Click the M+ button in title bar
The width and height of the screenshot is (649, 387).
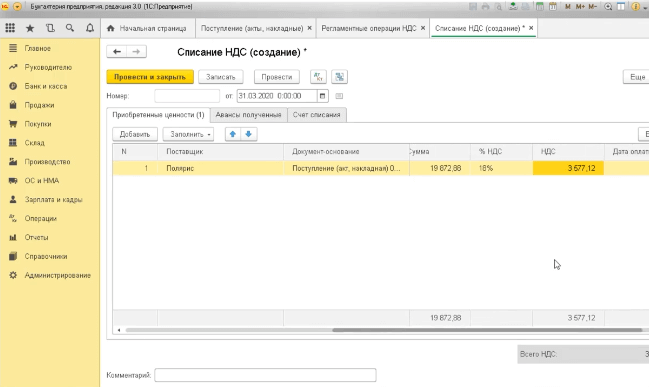point(580,7)
